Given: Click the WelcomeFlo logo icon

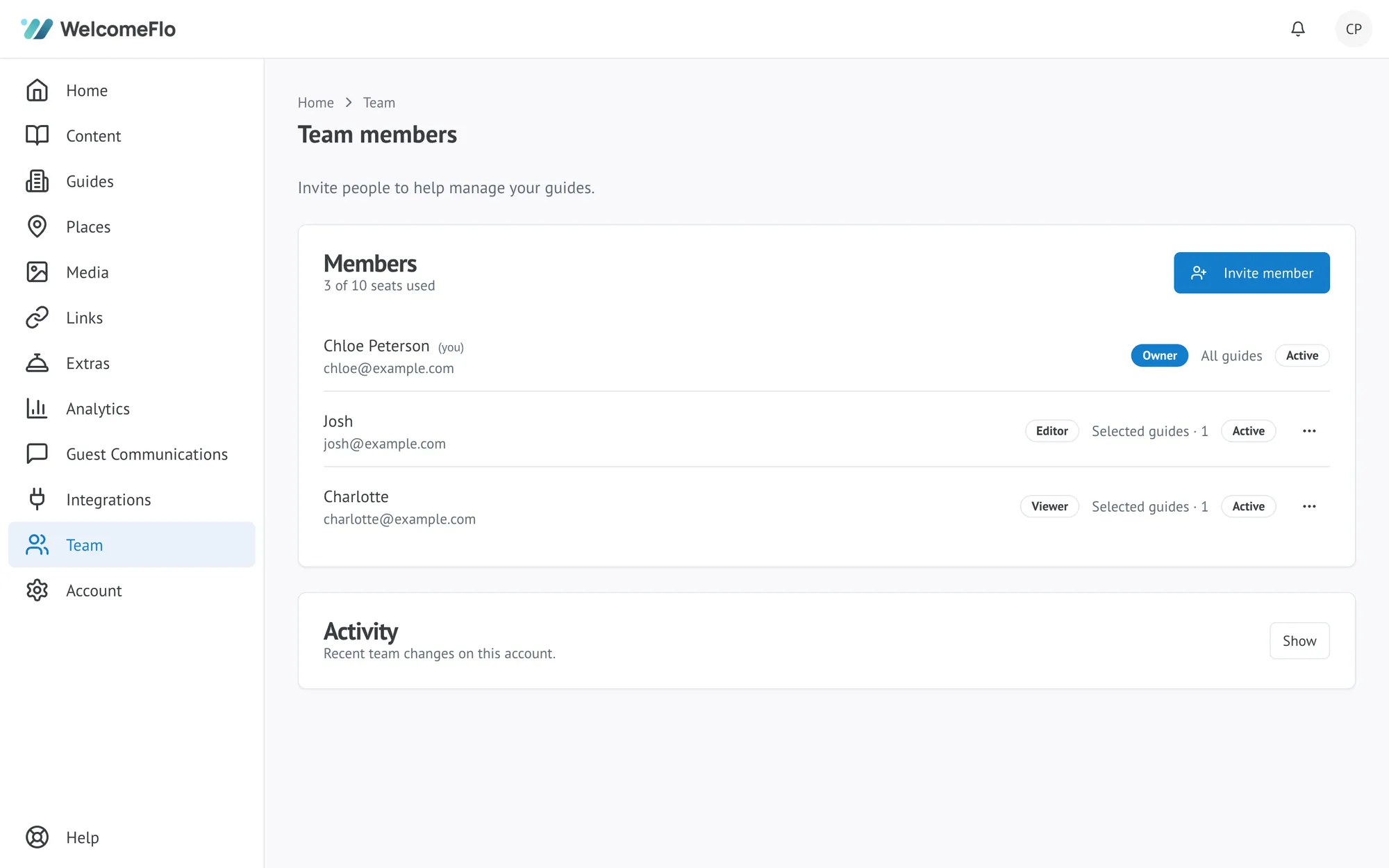Looking at the screenshot, I should coord(37,28).
